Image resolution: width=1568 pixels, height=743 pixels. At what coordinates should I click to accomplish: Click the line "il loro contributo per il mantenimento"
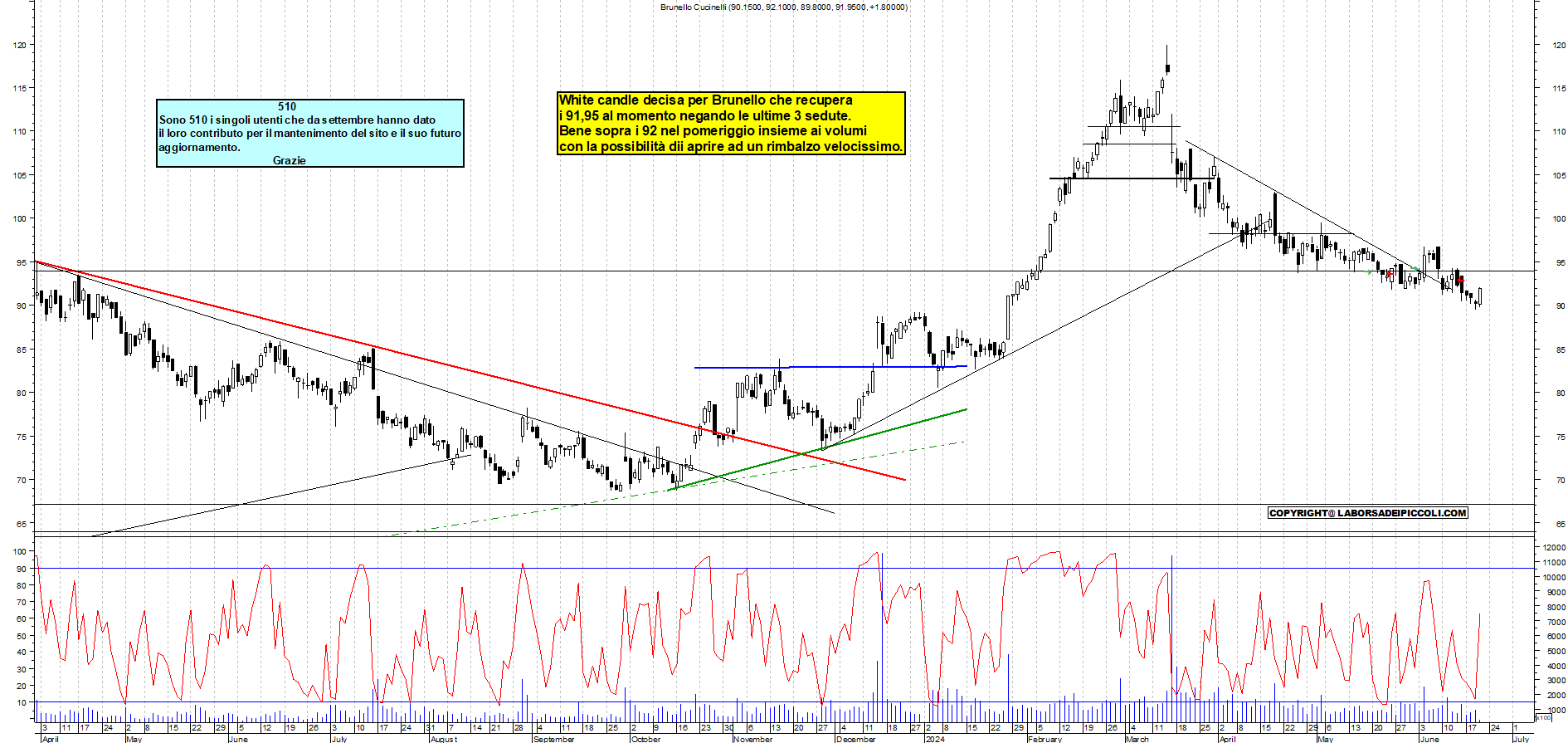310,133
